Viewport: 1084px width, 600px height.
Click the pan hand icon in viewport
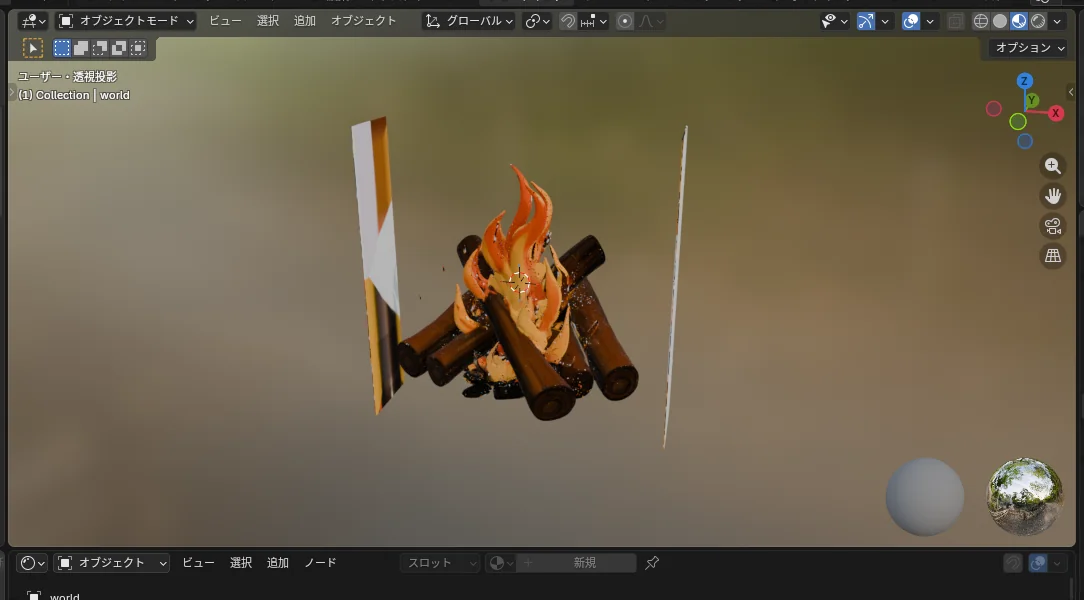(x=1052, y=196)
